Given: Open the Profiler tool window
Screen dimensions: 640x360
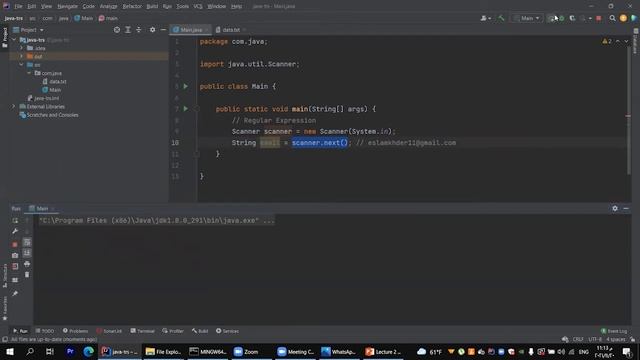Looking at the screenshot, I should tap(173, 331).
